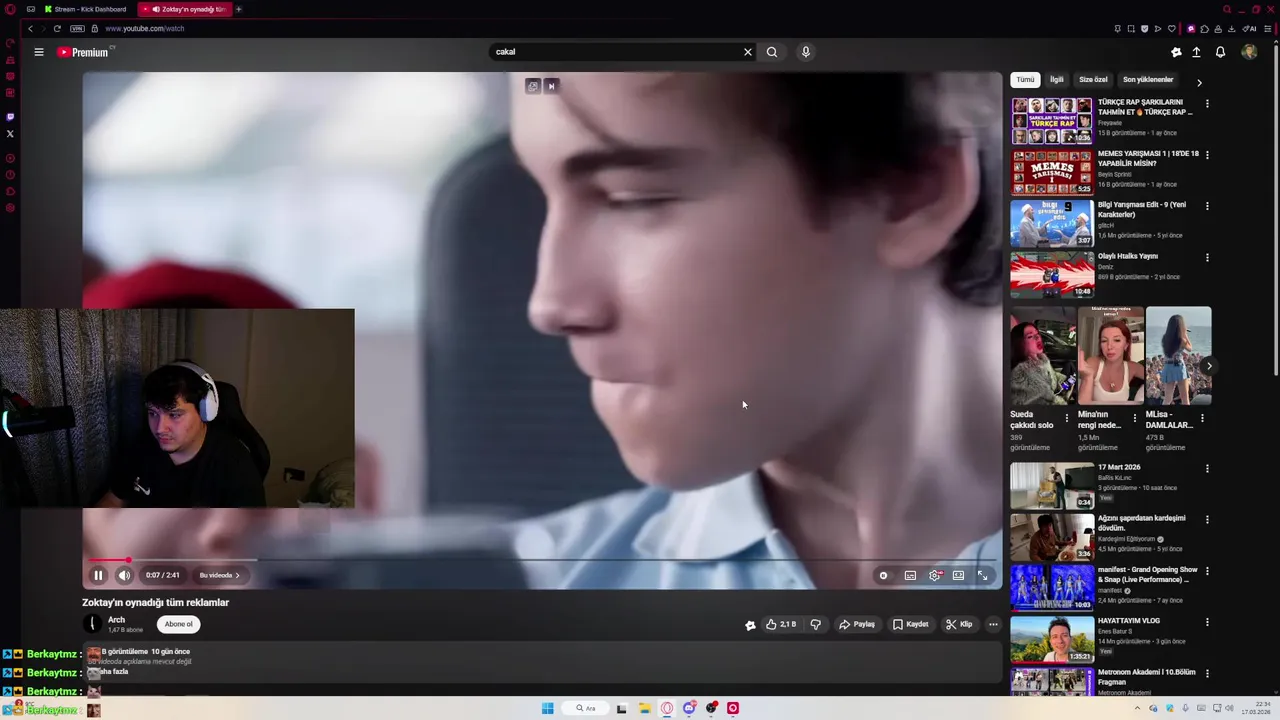Viewport: 1280px width, 720px height.
Task: Click the 'Abone ol' subscribe button
Action: click(x=179, y=624)
